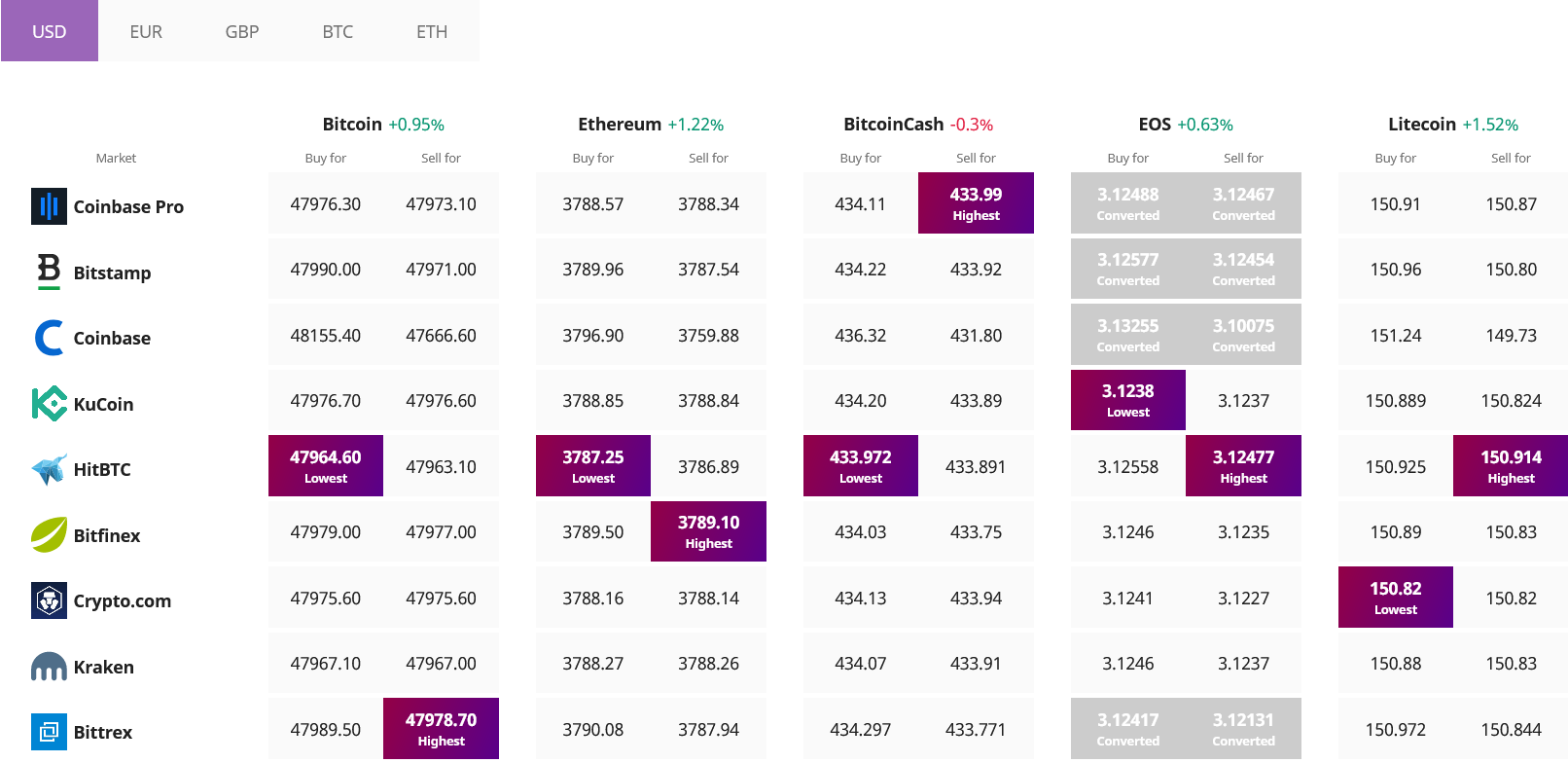The height and width of the screenshot is (763, 1568).
Task: Open the Bitstamp market name
Action: pos(112,272)
